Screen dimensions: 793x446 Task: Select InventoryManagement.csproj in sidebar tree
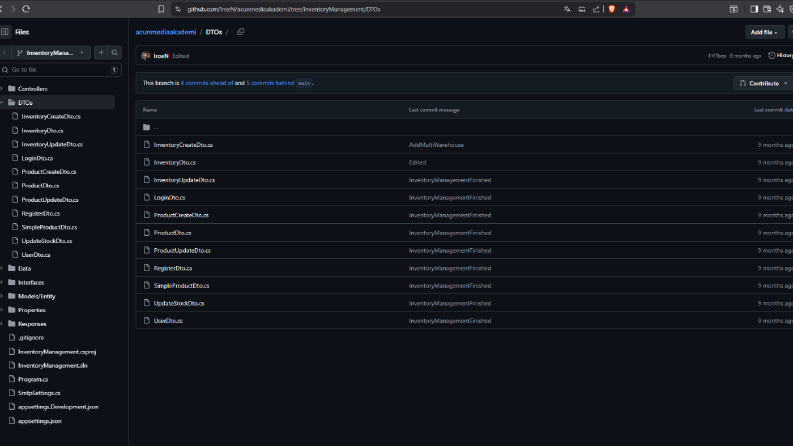57,351
